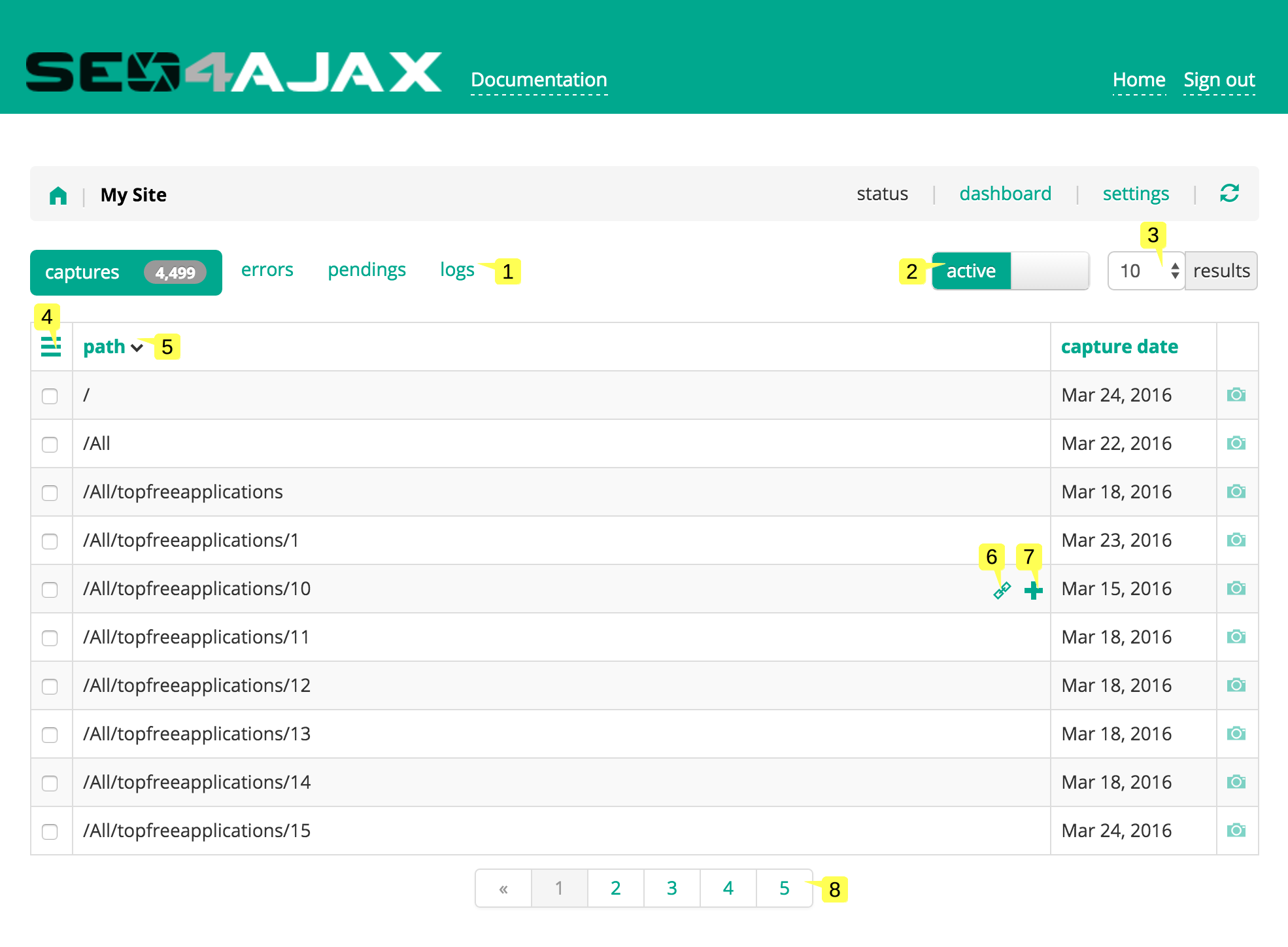Check the checkbox on the /All row
This screenshot has width=1288, height=947.
[50, 443]
